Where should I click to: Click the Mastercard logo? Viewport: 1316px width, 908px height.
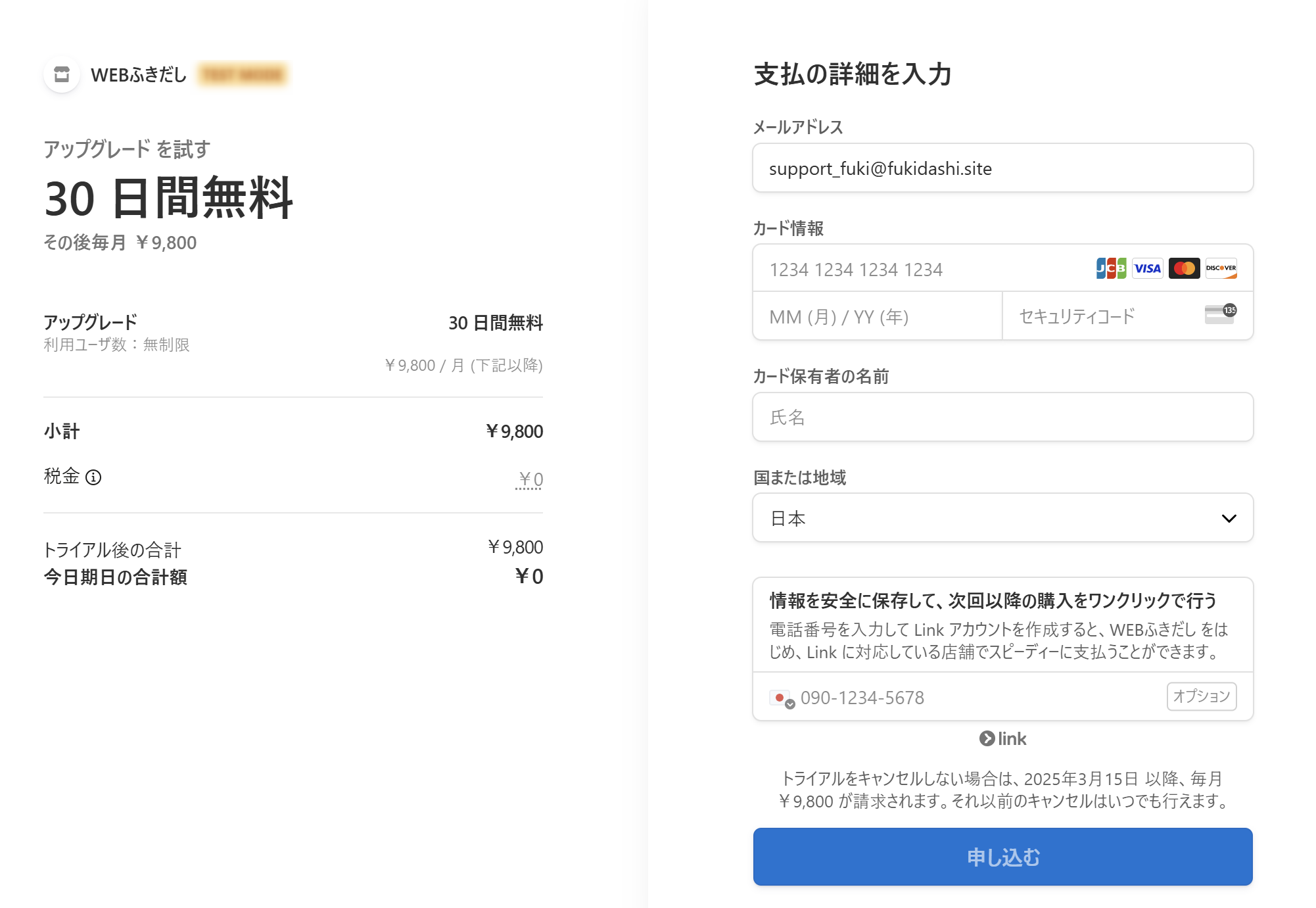(1185, 268)
